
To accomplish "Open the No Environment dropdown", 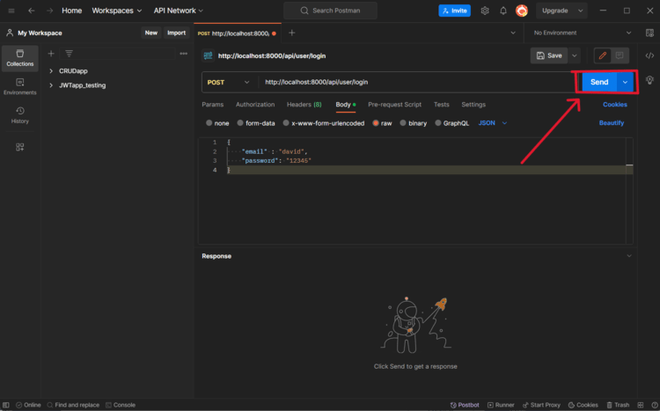I will point(582,33).
